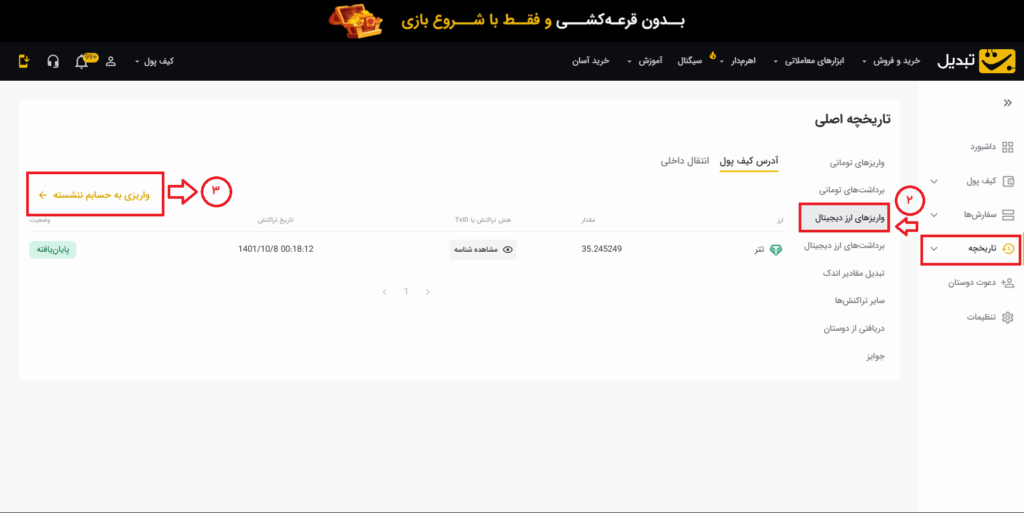This screenshot has height=513, width=1024.
Task: Click the Tether coin icon in the row
Action: pos(776,250)
